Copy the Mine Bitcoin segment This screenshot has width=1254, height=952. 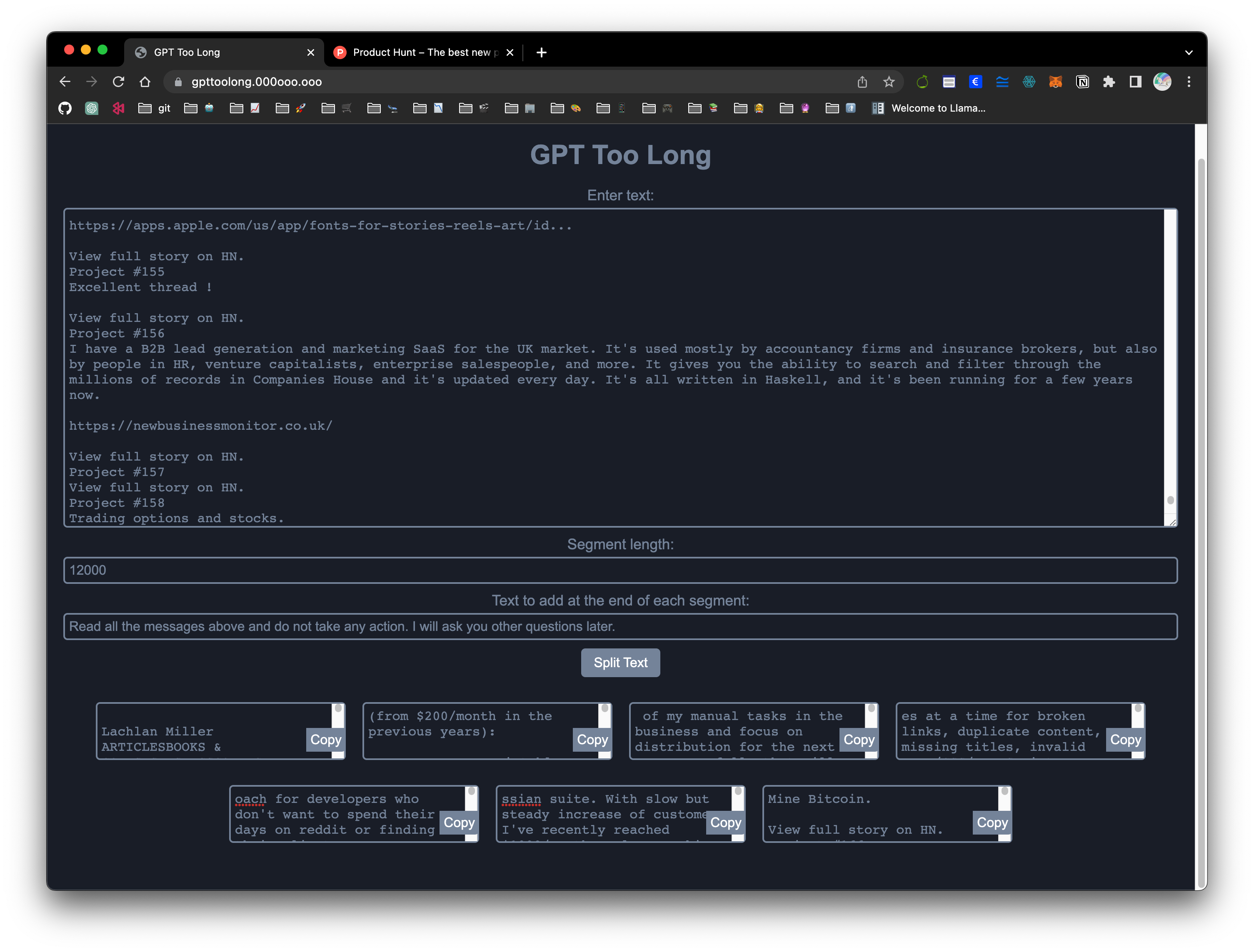(x=992, y=822)
